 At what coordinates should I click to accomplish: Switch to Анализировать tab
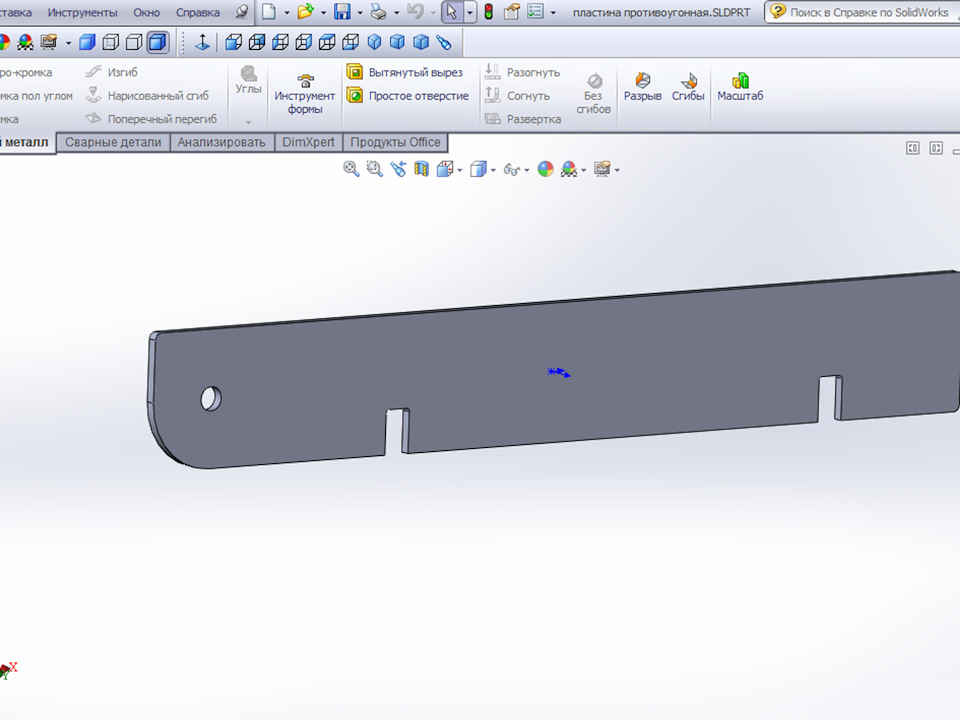222,142
